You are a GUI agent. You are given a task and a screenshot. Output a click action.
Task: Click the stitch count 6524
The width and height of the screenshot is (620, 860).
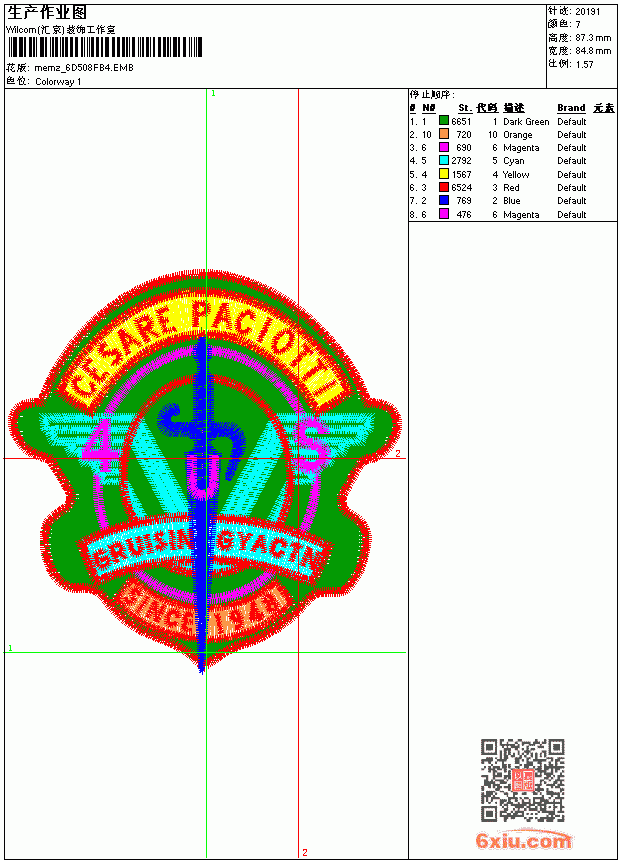click(461, 188)
